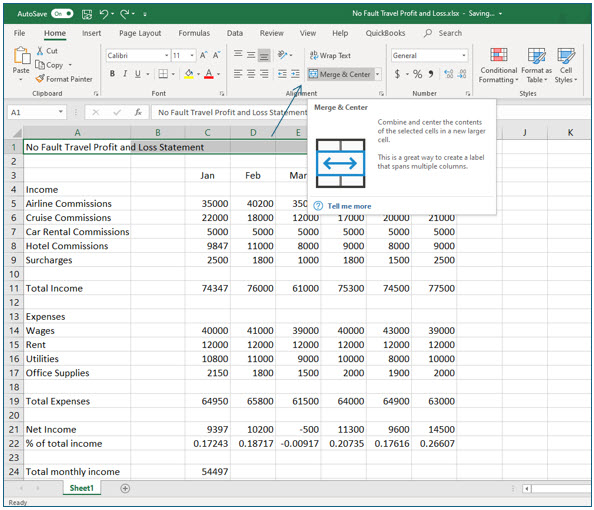Open the Calibri font name dropdown
594x510 pixels.
166,55
